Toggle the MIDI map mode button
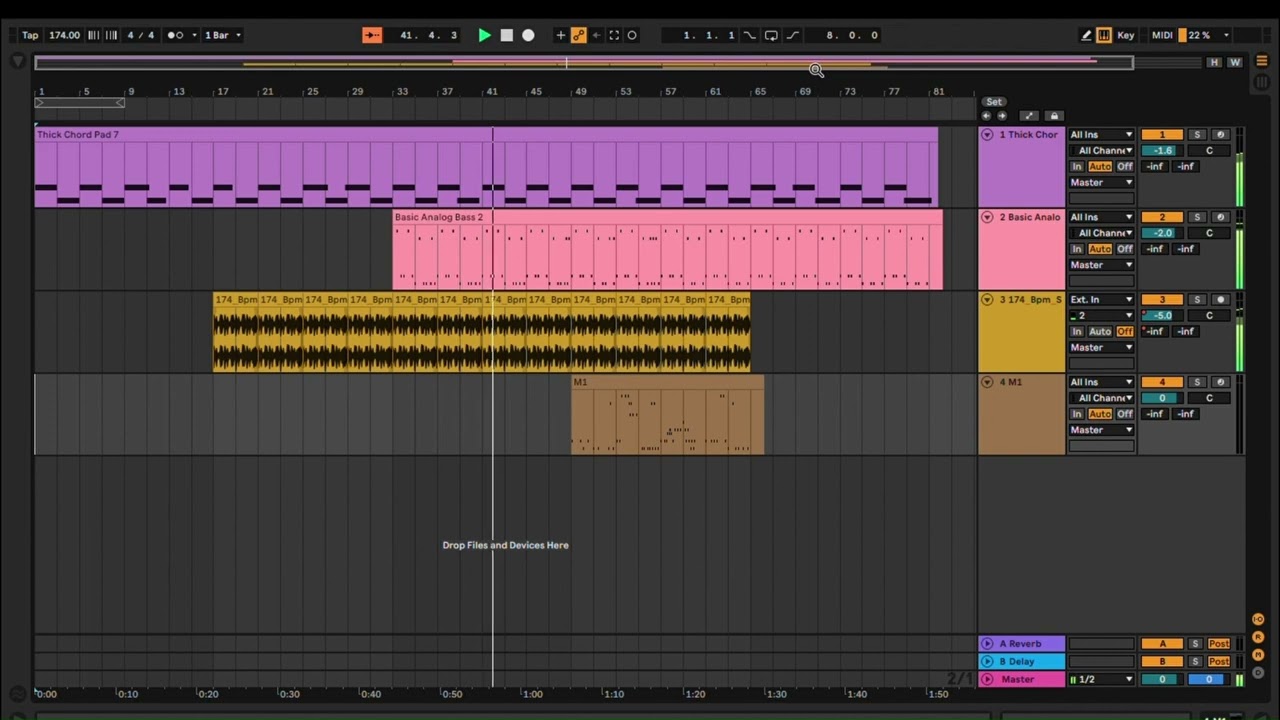The height and width of the screenshot is (720, 1280). pos(1162,35)
